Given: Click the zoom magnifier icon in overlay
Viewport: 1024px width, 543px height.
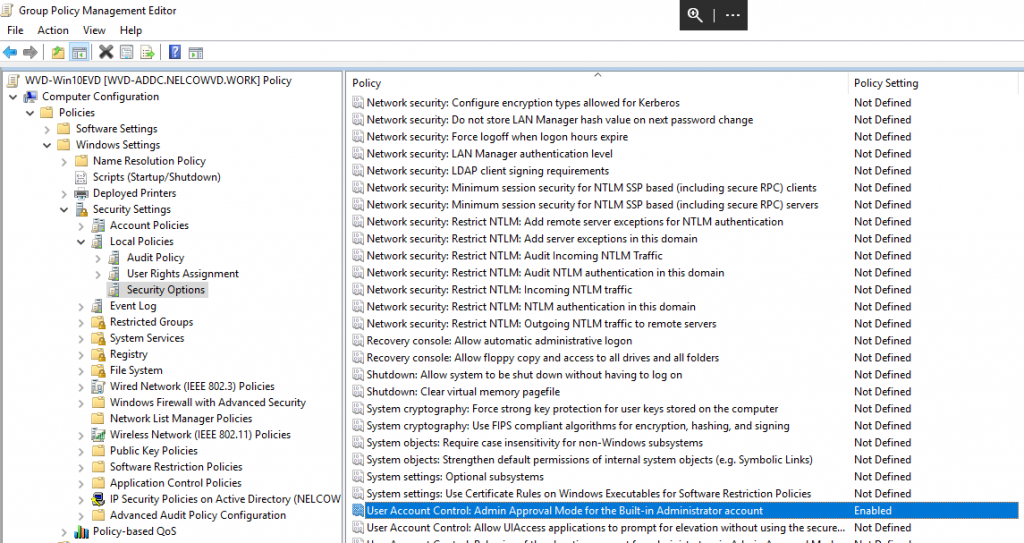Looking at the screenshot, I should pos(695,15).
